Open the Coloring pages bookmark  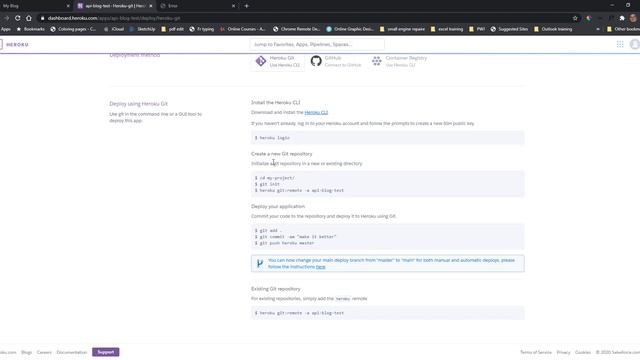[73, 29]
